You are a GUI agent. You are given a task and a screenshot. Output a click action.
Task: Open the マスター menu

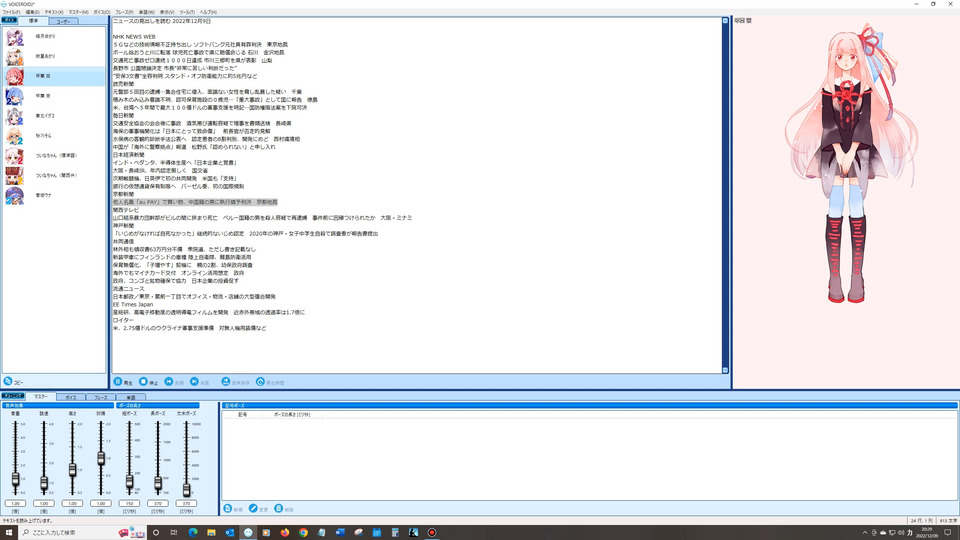[78, 12]
